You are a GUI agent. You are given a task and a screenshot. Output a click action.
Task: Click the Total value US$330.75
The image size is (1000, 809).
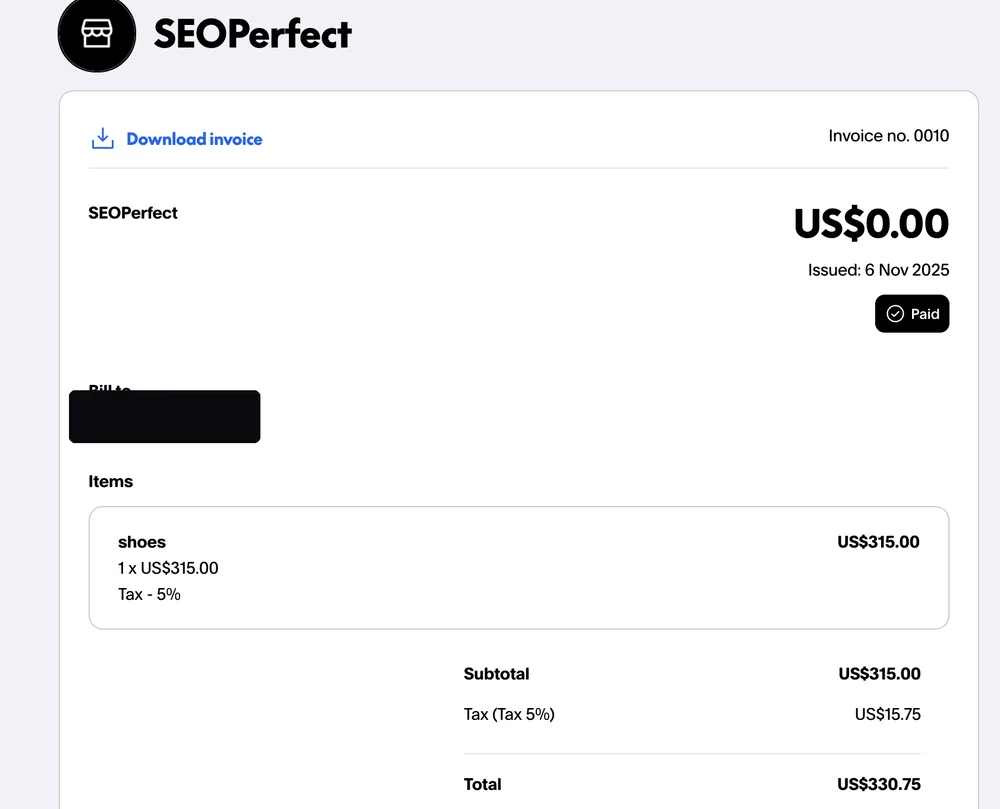coord(879,784)
